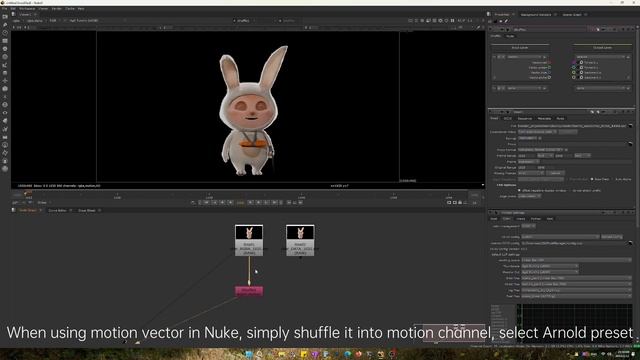Open the missing frames dropdown
This screenshot has width=640, height=360.
point(531,173)
